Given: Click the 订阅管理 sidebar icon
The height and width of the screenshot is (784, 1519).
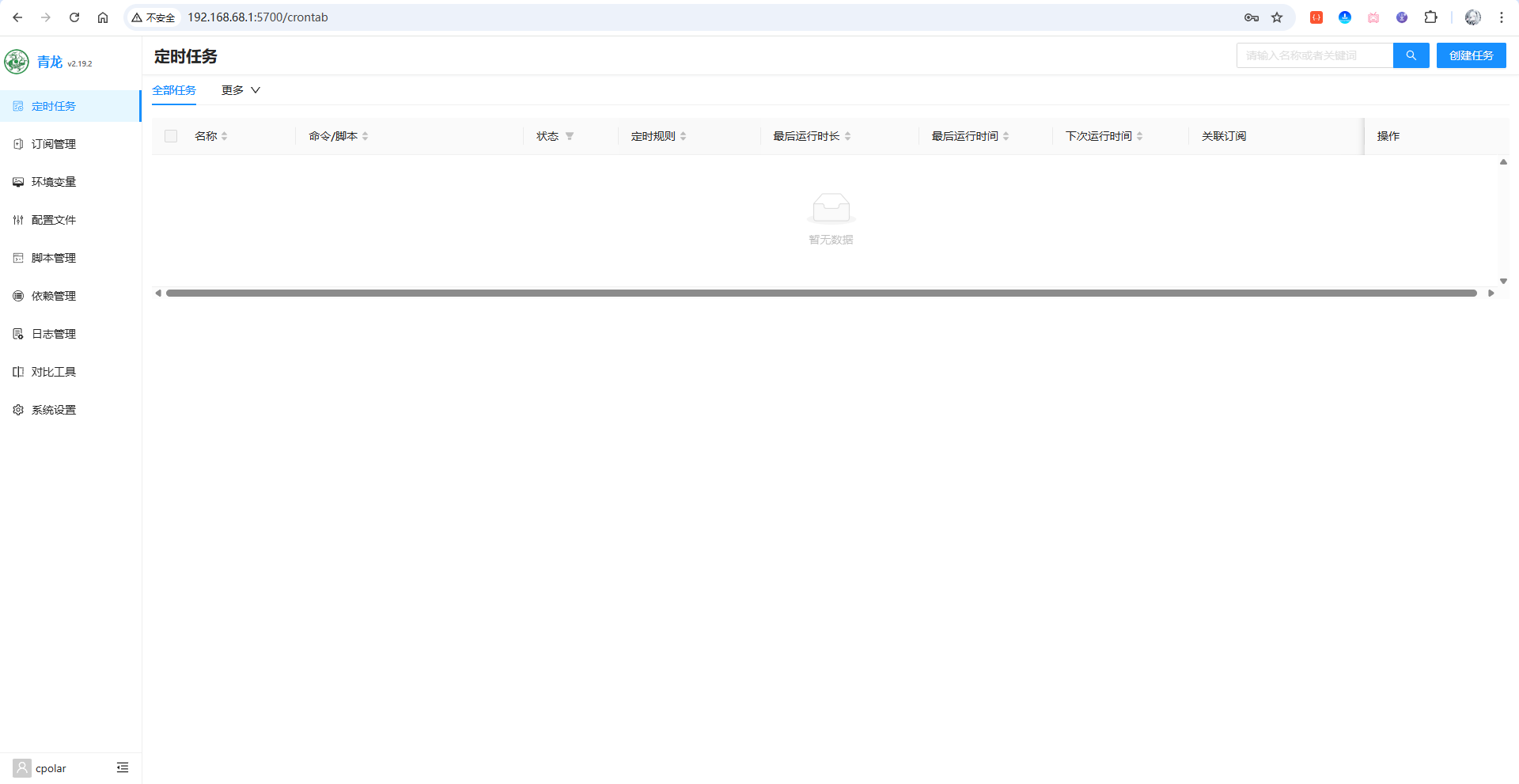Looking at the screenshot, I should (x=18, y=144).
